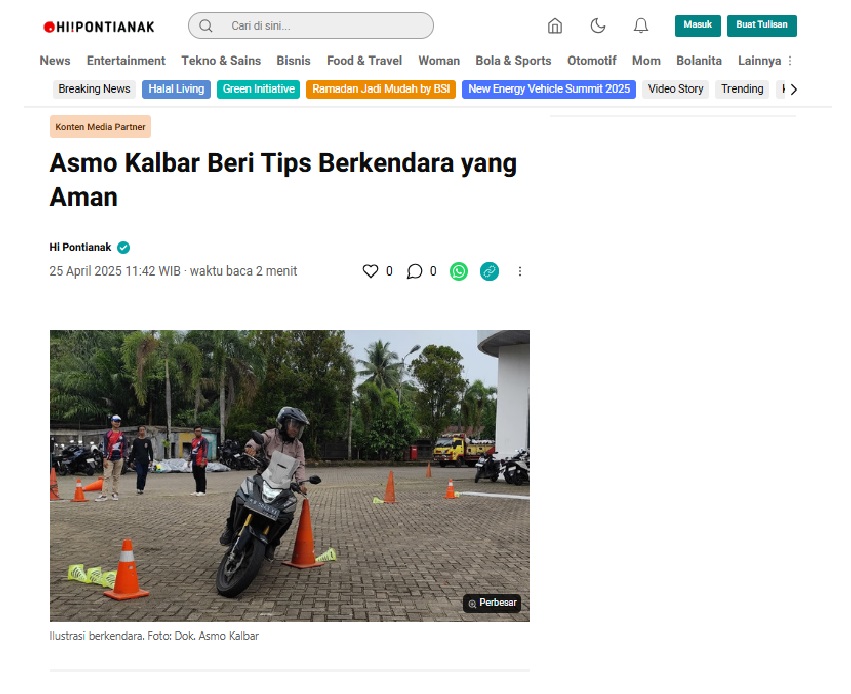Select the orange Ramadan Jadi Mudah tag

click(x=380, y=89)
